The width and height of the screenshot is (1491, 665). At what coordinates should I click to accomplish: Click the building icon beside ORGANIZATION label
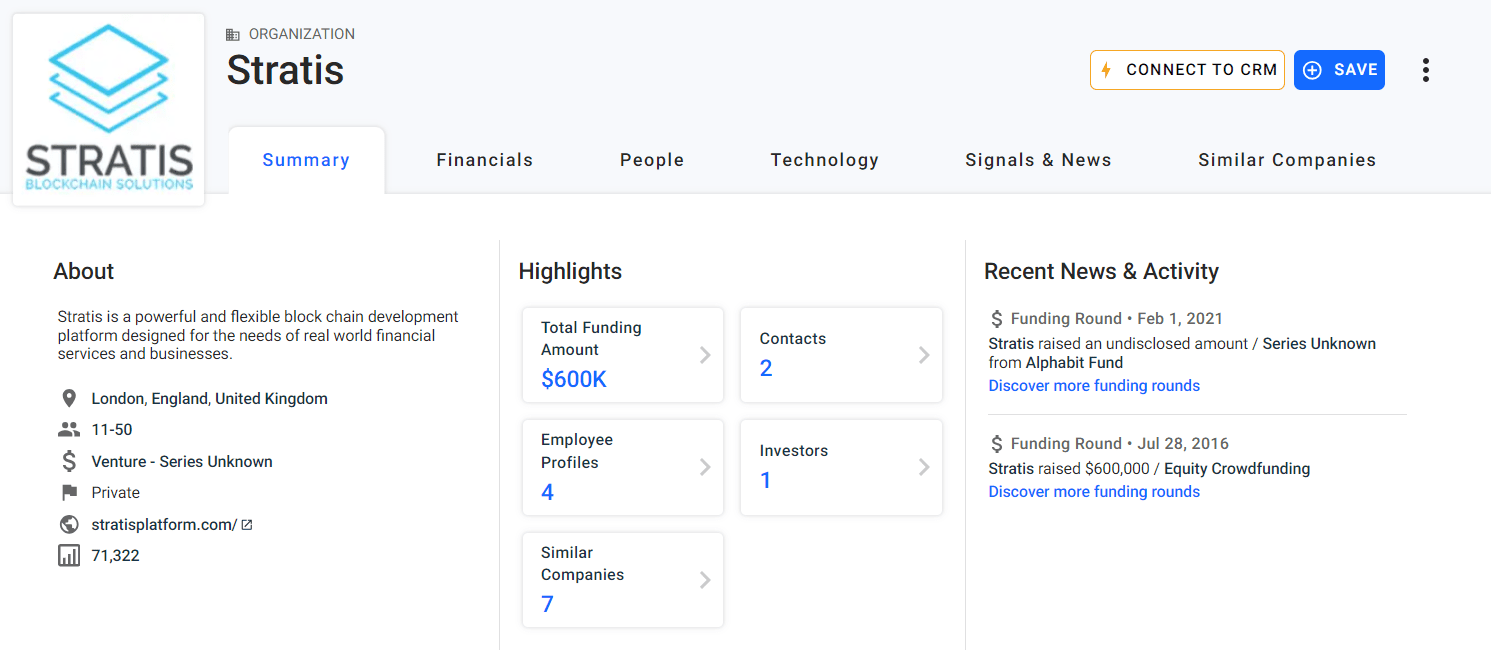pos(233,33)
